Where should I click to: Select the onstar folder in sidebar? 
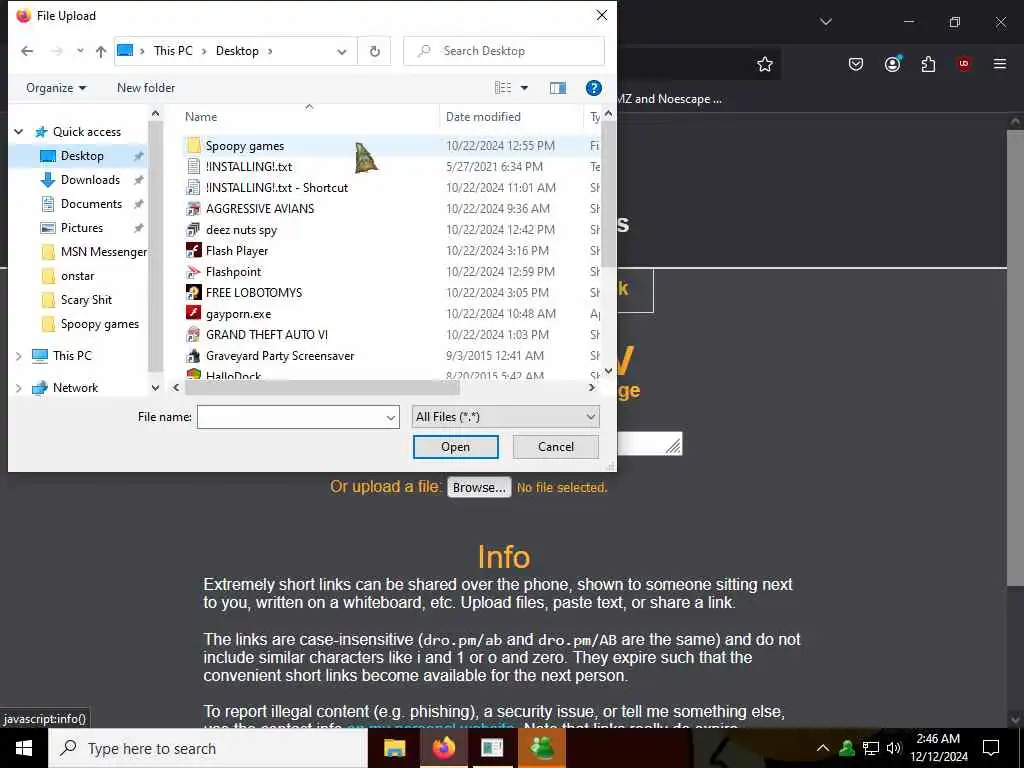click(77, 276)
